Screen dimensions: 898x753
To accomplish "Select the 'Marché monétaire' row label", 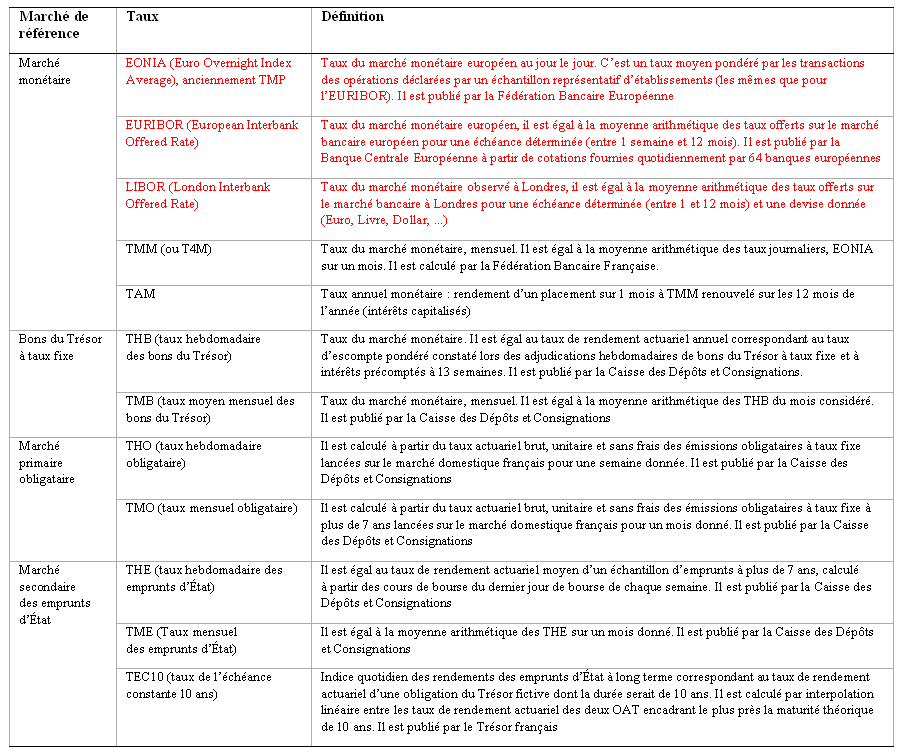I will click(x=45, y=72).
